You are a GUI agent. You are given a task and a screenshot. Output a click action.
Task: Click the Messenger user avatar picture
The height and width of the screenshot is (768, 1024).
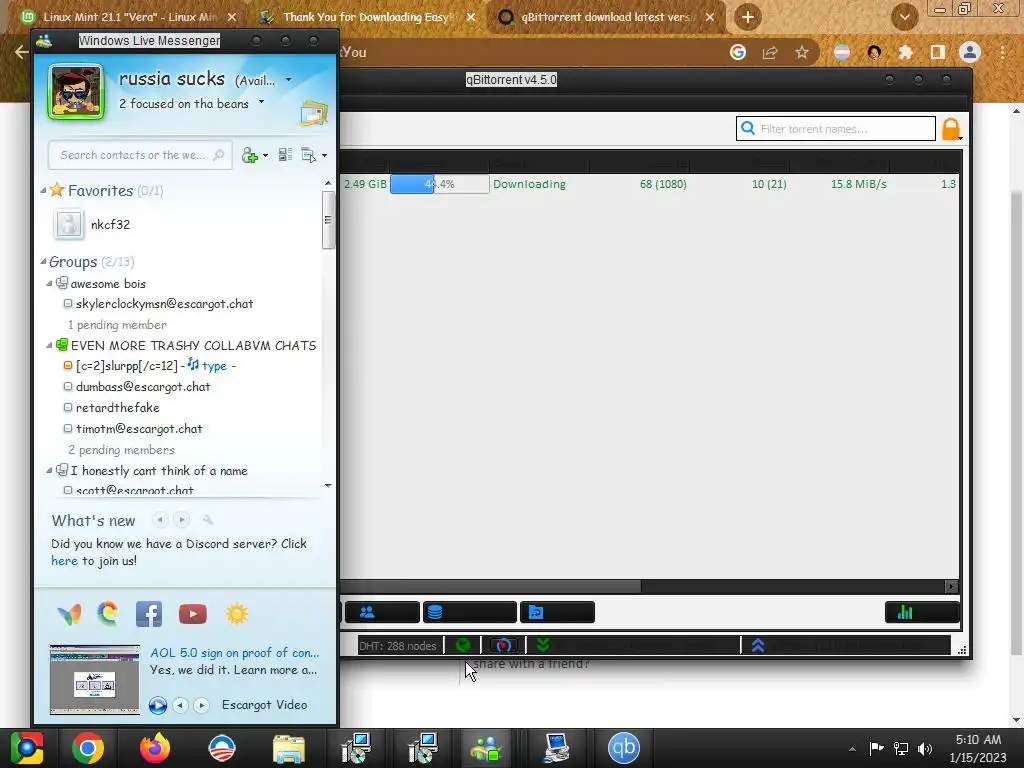76,91
